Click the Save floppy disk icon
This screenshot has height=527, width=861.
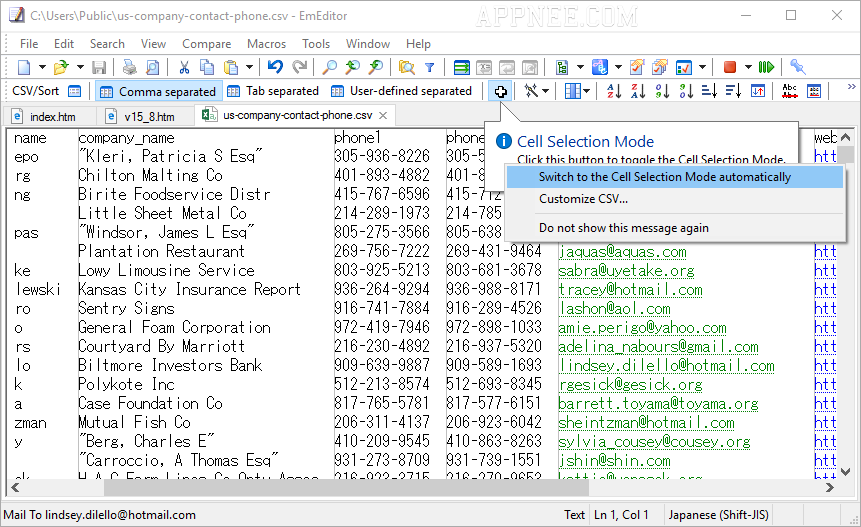point(99,67)
